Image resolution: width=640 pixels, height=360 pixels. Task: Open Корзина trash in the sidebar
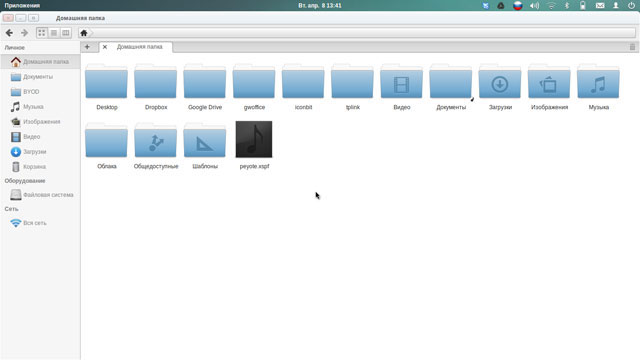(40, 167)
